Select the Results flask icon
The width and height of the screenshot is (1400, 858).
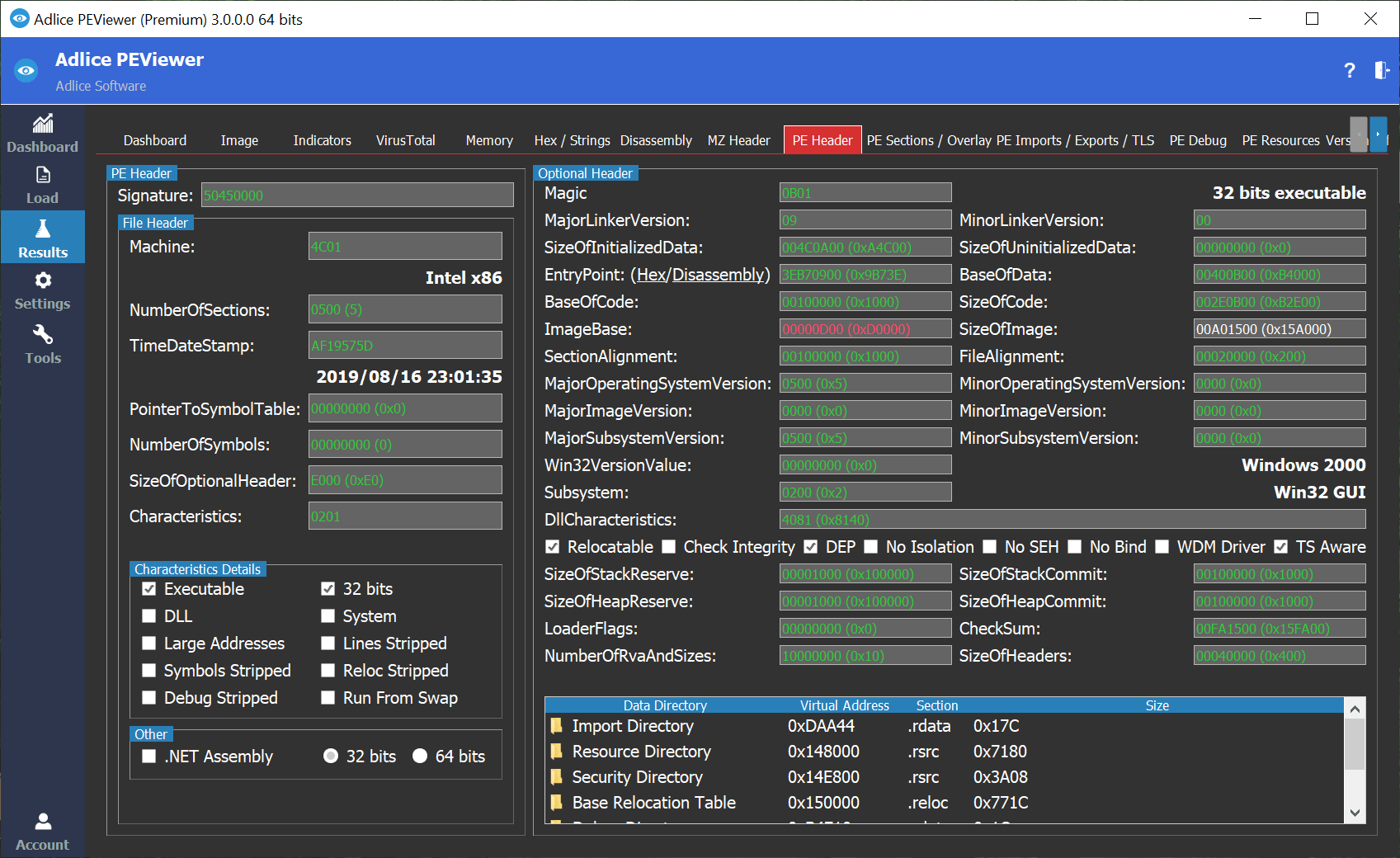point(43,229)
